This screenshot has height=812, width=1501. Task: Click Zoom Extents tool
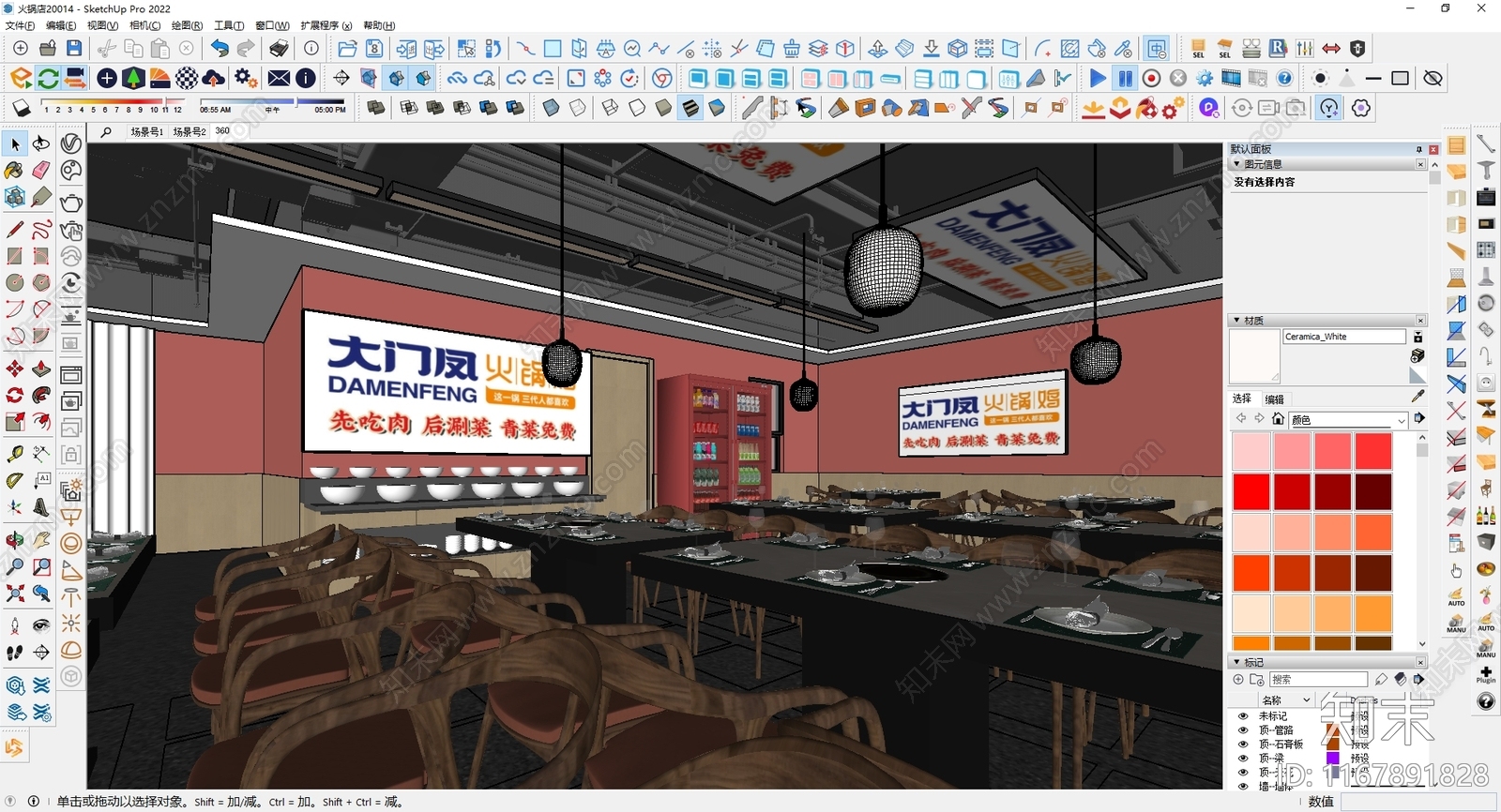pyautogui.click(x=15, y=593)
